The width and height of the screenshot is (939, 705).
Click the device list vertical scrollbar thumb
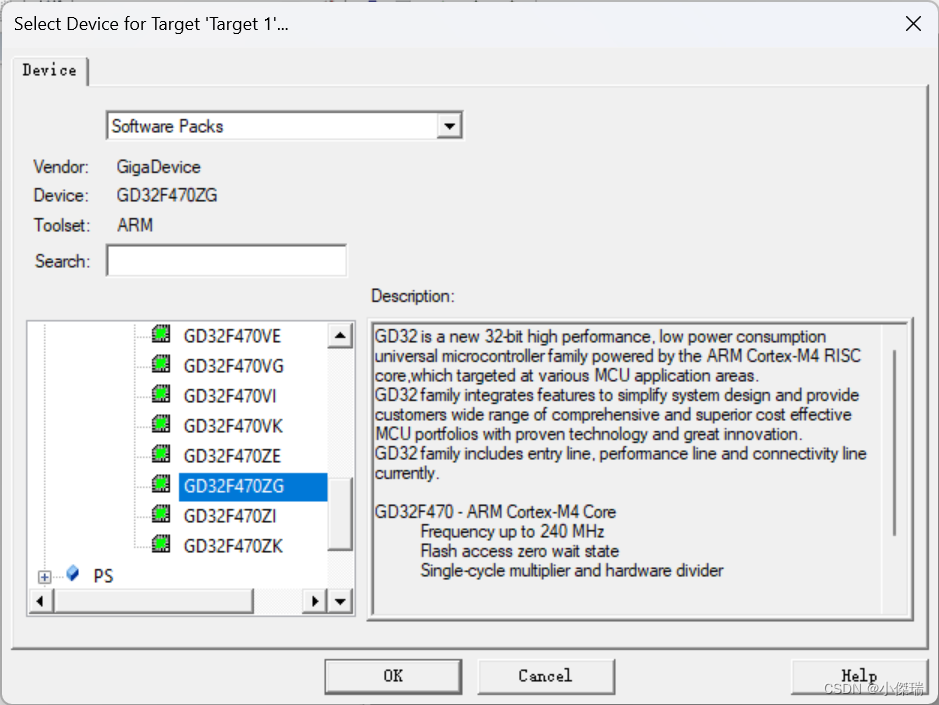(x=340, y=513)
